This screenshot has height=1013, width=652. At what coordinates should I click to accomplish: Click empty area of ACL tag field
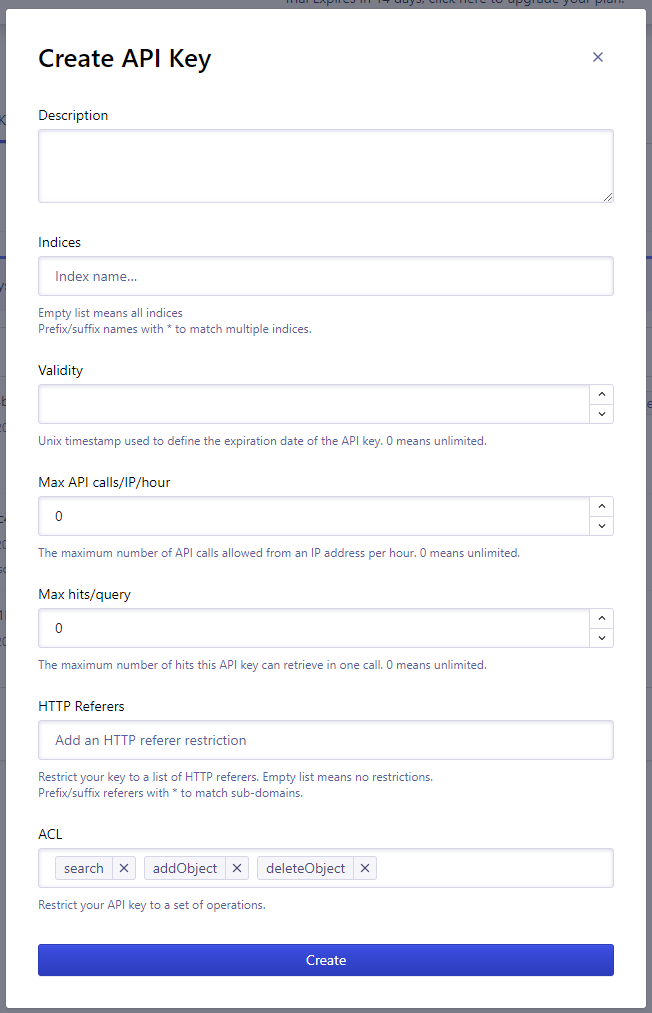[490, 868]
